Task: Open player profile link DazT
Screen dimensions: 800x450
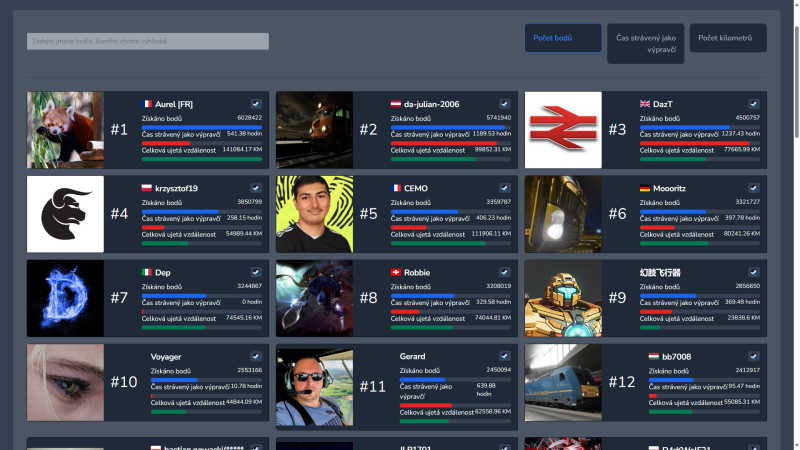Action: tap(663, 104)
